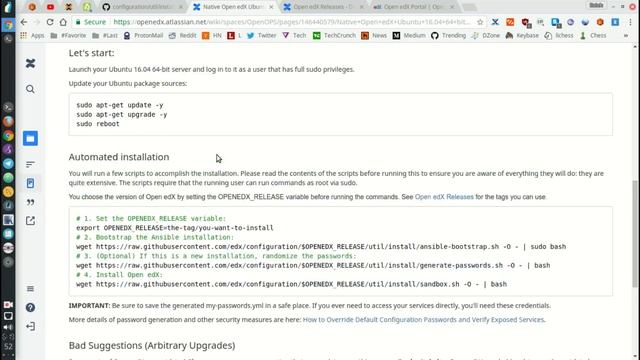Open the Pages icon in the sidebar

(30, 183)
